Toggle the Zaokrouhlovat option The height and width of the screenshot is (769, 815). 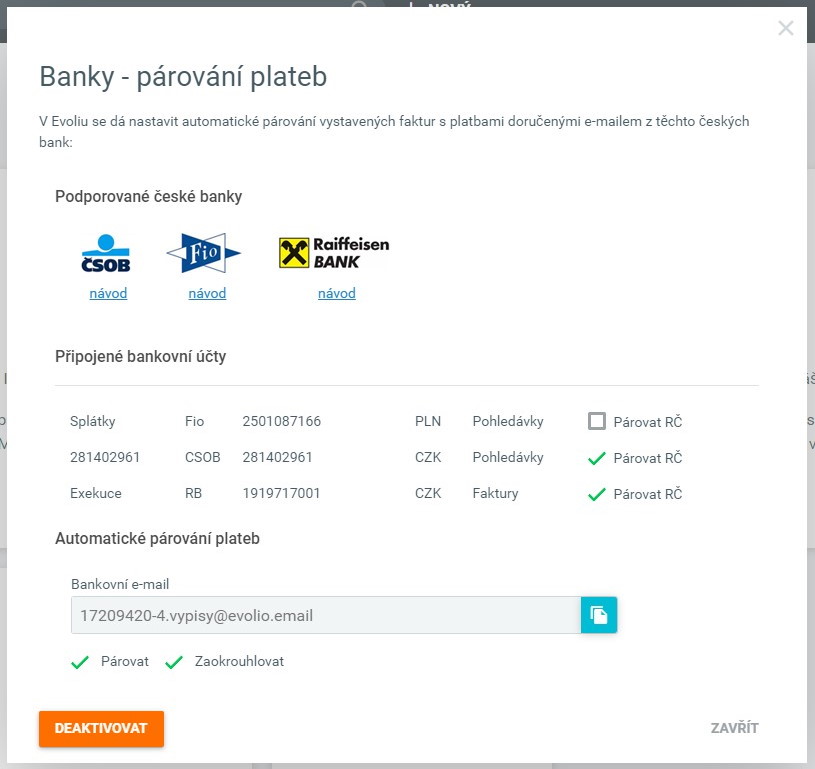[175, 662]
